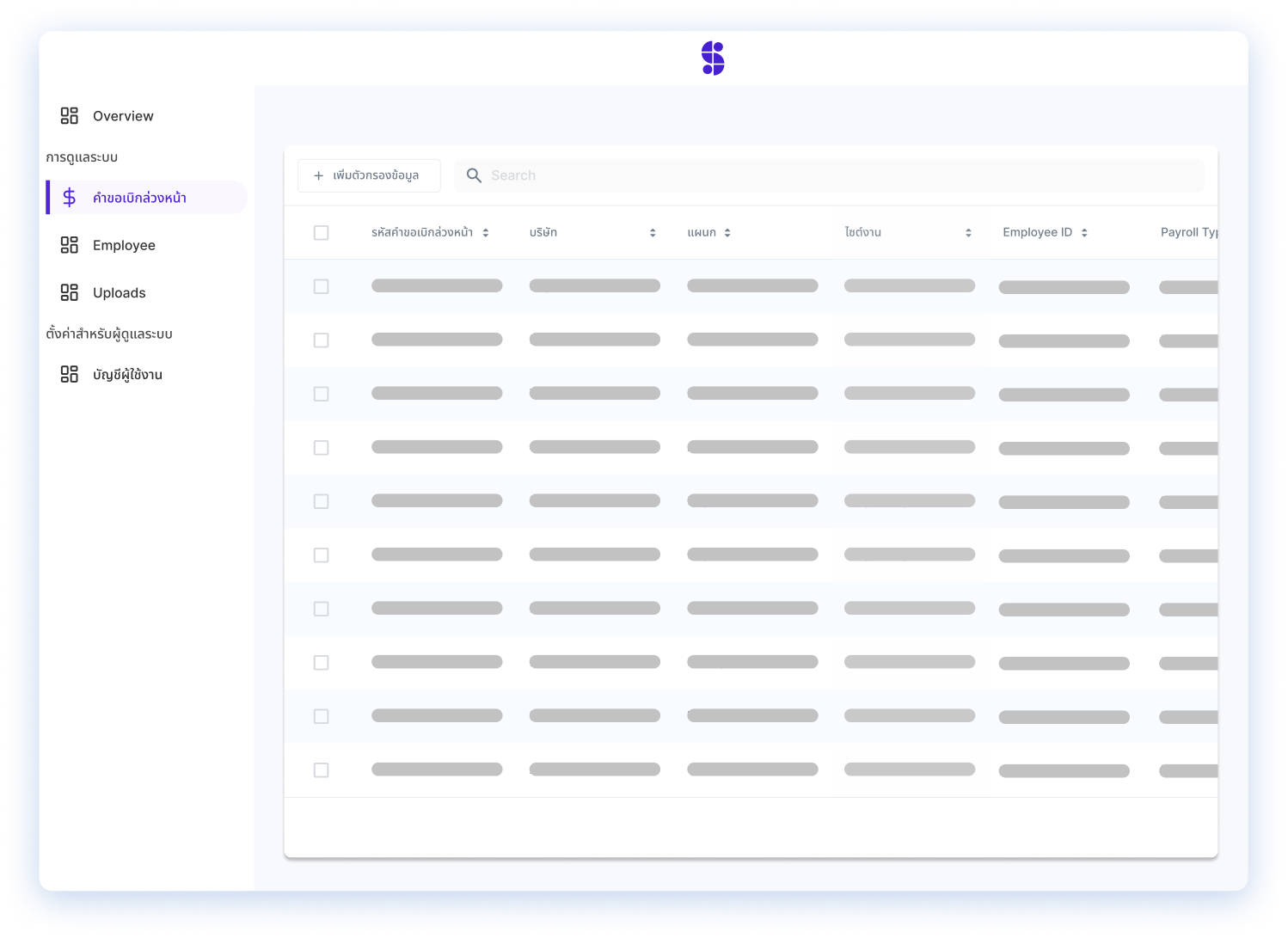Click the dollar sign icon in sidebar
1288x938 pixels.
pos(70,198)
